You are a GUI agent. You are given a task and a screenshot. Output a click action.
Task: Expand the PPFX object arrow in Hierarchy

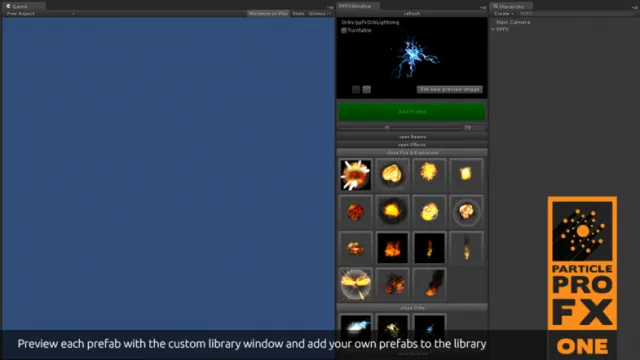(x=493, y=29)
